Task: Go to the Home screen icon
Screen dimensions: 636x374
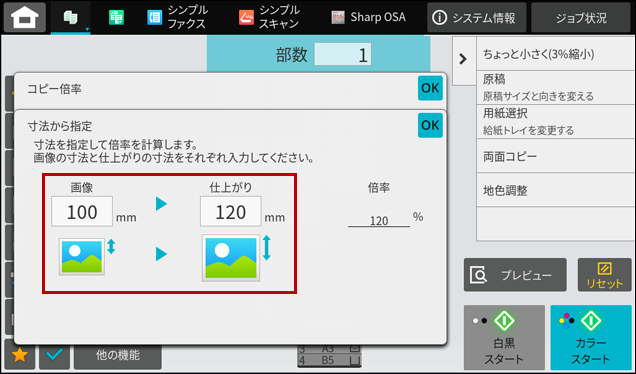Action: (x=25, y=17)
